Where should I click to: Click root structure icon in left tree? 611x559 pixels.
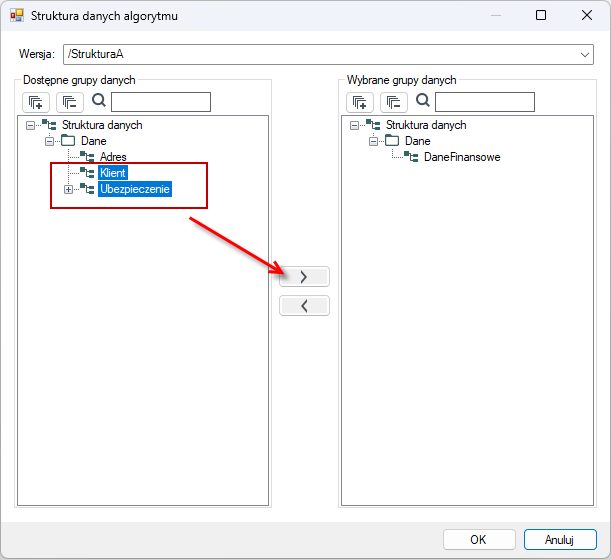[x=49, y=125]
